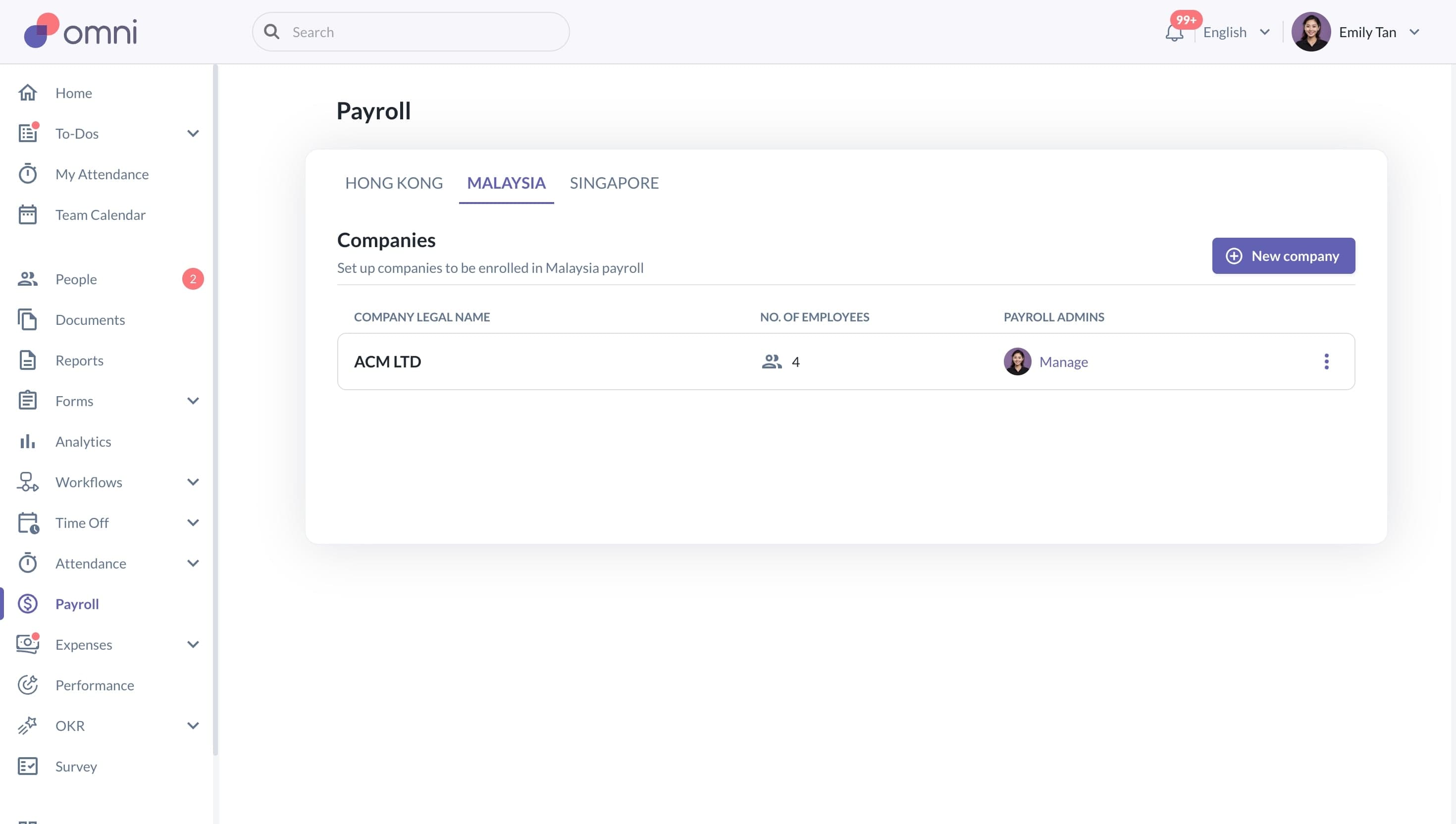
Task: Expand the Workflows submenu chevron
Action: (193, 482)
